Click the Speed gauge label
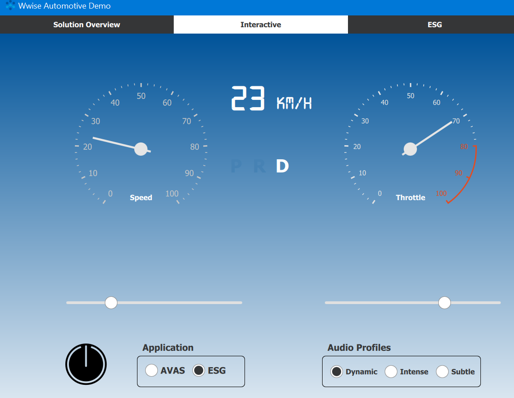The height and width of the screenshot is (398, 514). tap(141, 198)
